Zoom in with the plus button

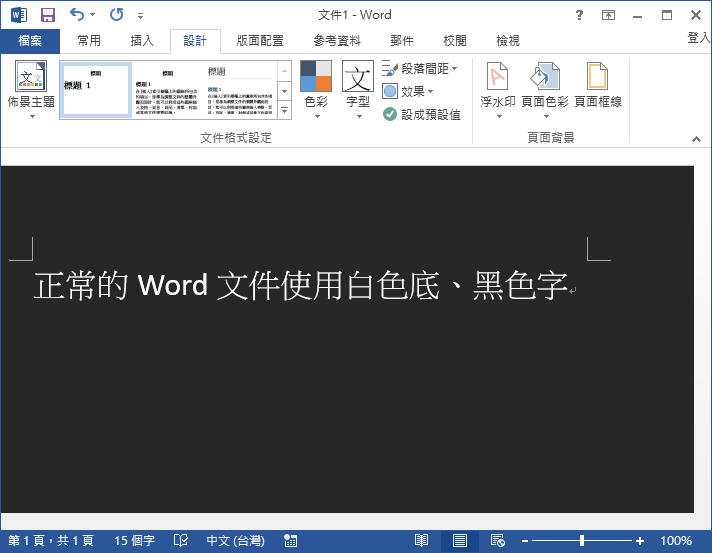[640, 541]
